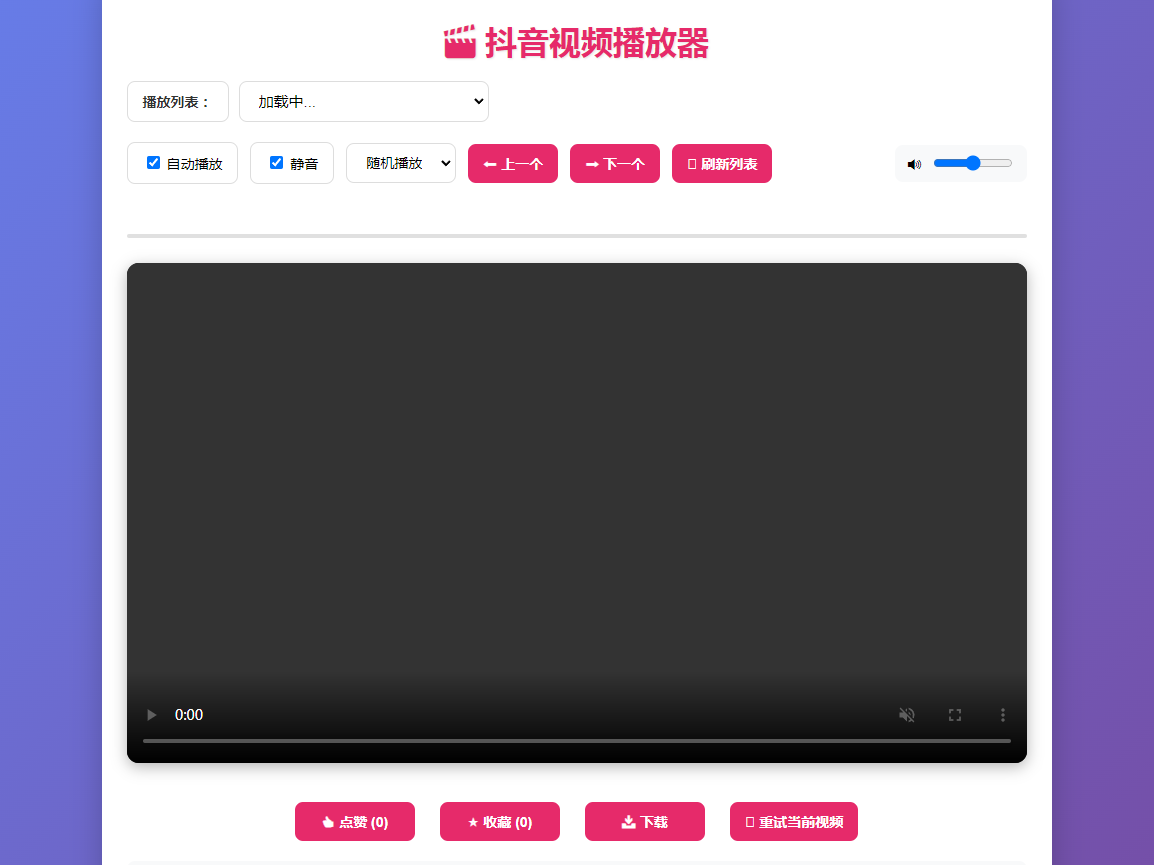Click the crossed-out speaker icon in video controls
Viewport: 1154px width, 865px height.
(x=906, y=714)
